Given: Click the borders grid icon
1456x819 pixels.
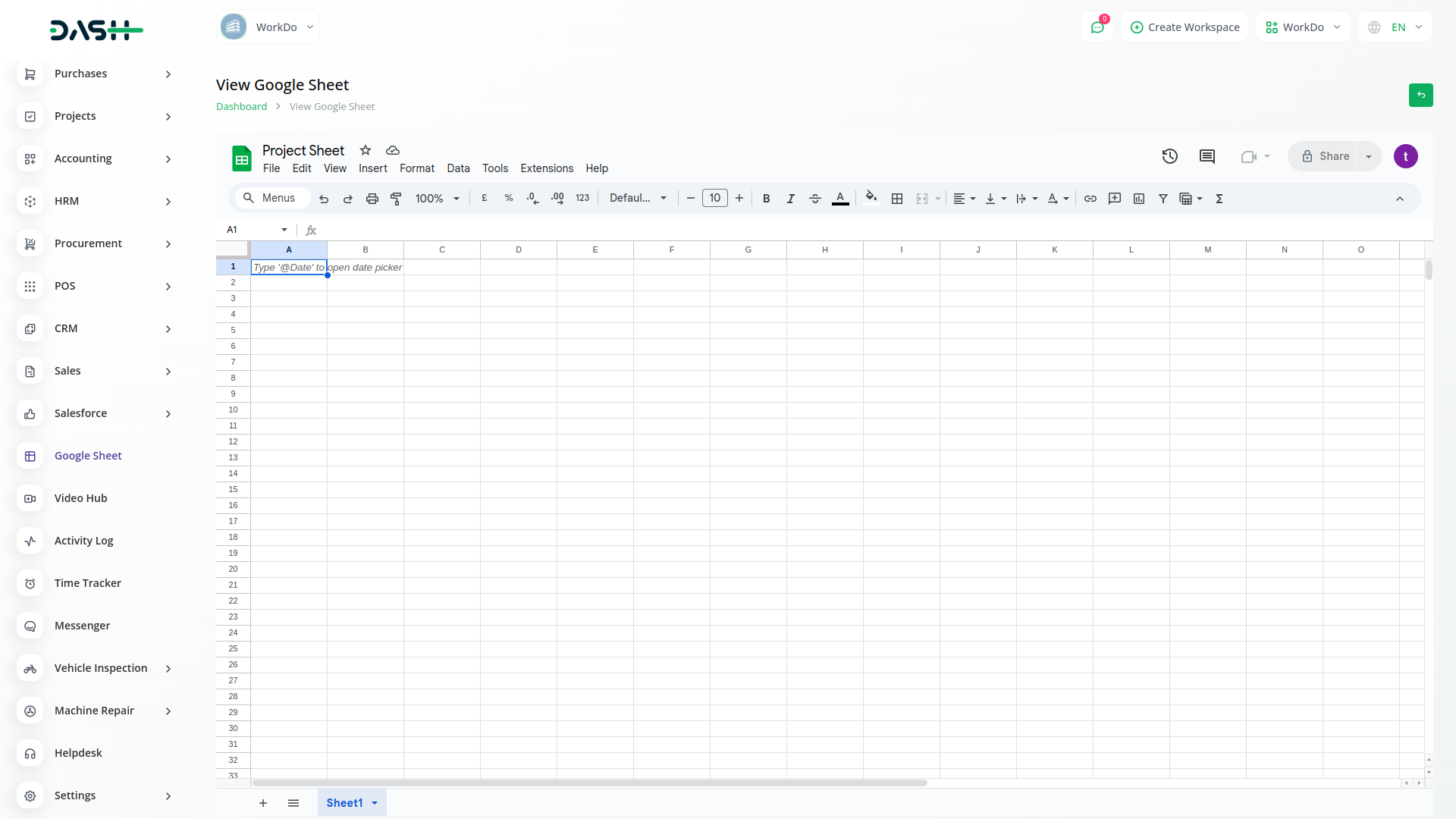Looking at the screenshot, I should click(897, 199).
